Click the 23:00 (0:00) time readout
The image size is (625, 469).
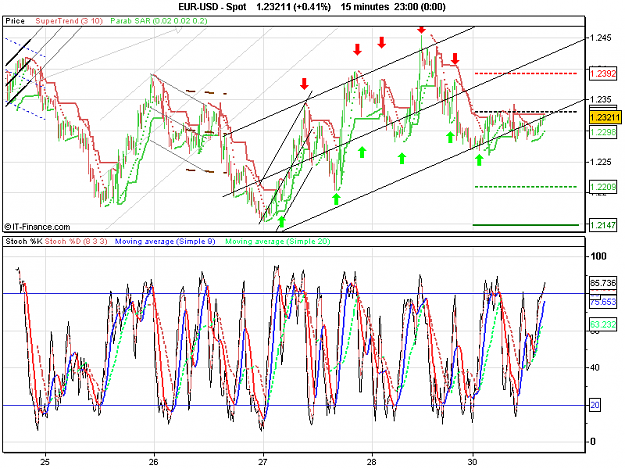420,7
